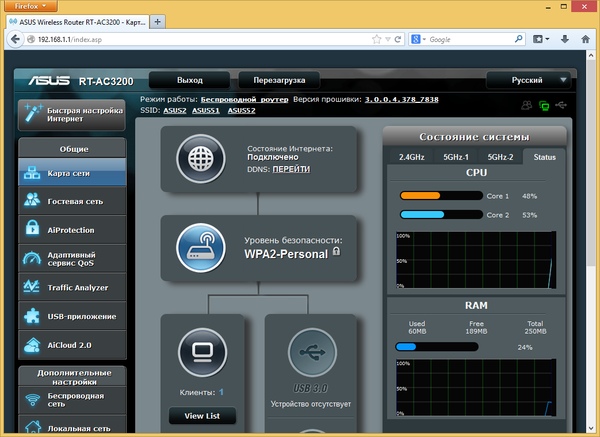Click the Core 1 CPU usage bar
This screenshot has width=600, height=437.
click(441, 196)
